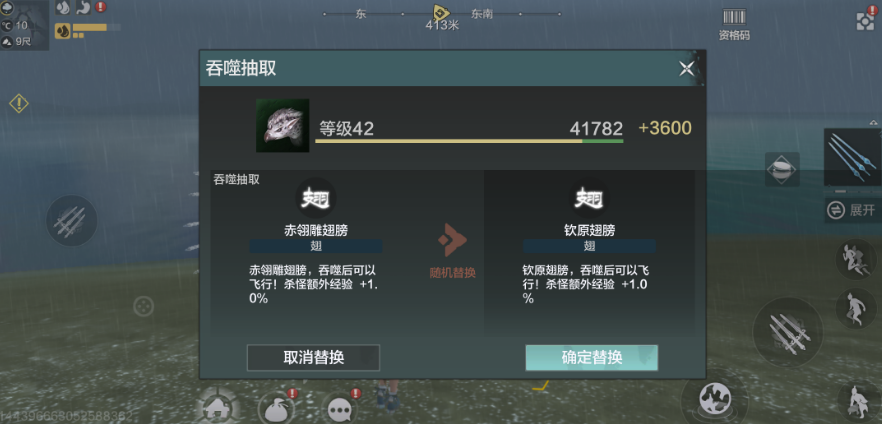Select the 钦原翅膀 wing icon
The width and height of the screenshot is (882, 424).
pos(589,198)
